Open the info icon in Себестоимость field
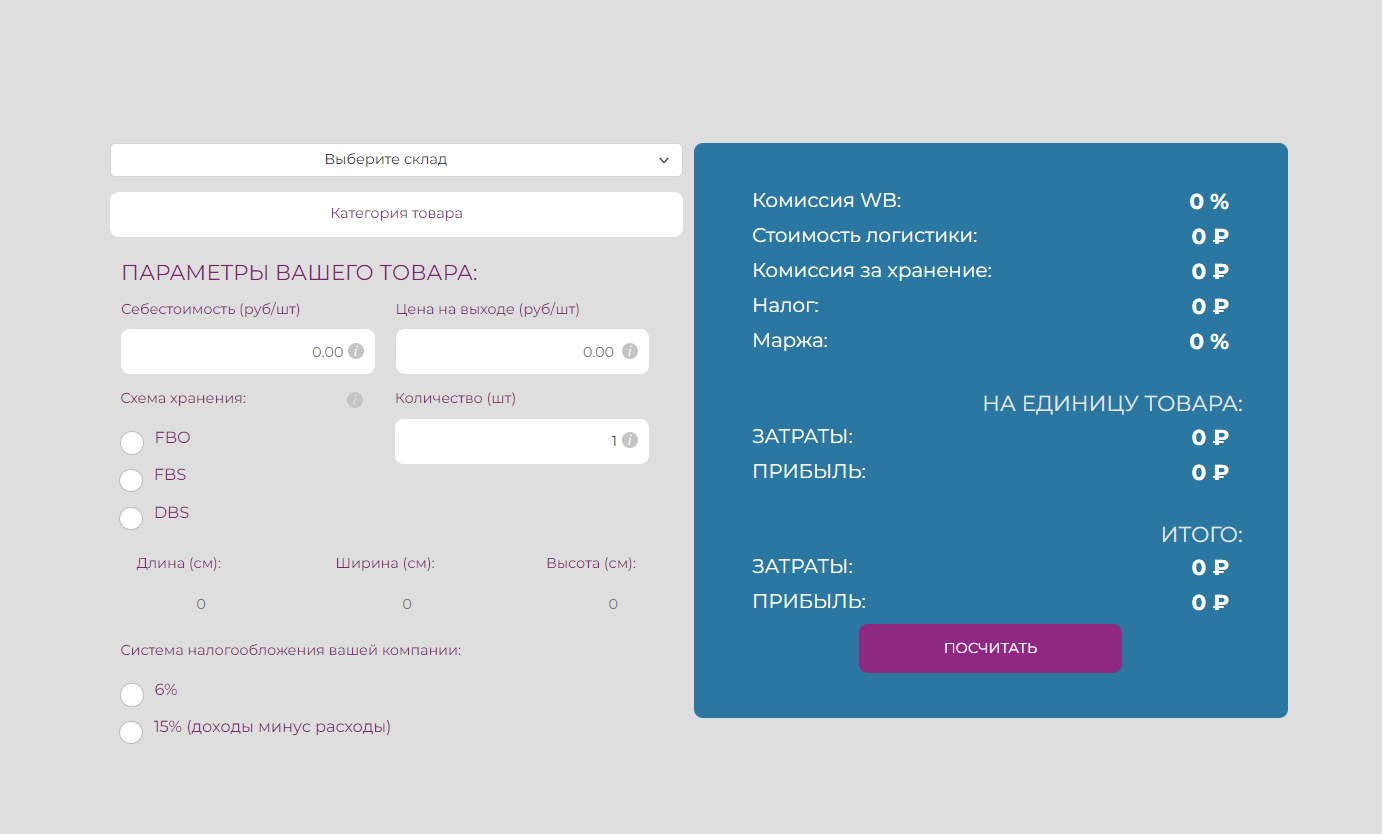Viewport: 1382px width, 834px height. click(355, 352)
